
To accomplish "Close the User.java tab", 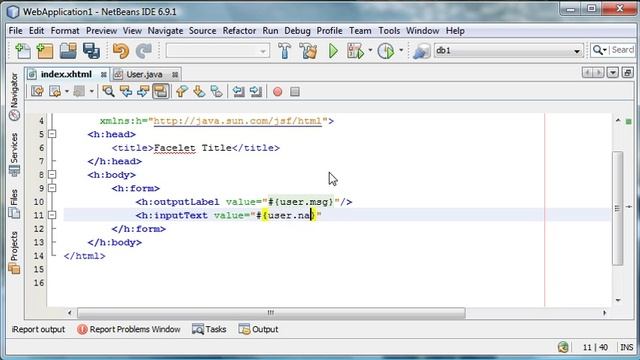I will 175,75.
